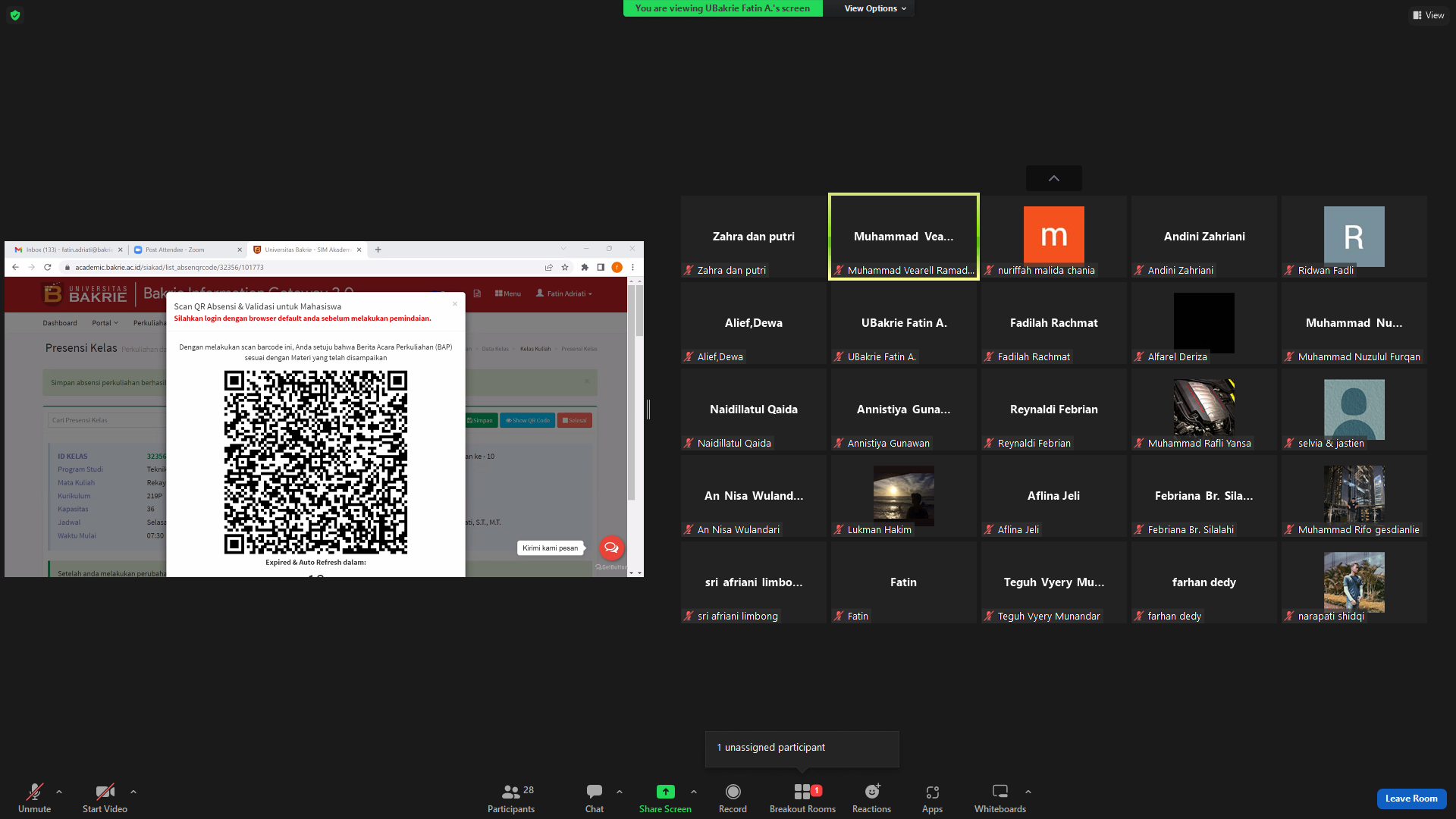Viewport: 1456px width, 819px height.
Task: Open the browser side panel icon
Action: (x=601, y=267)
